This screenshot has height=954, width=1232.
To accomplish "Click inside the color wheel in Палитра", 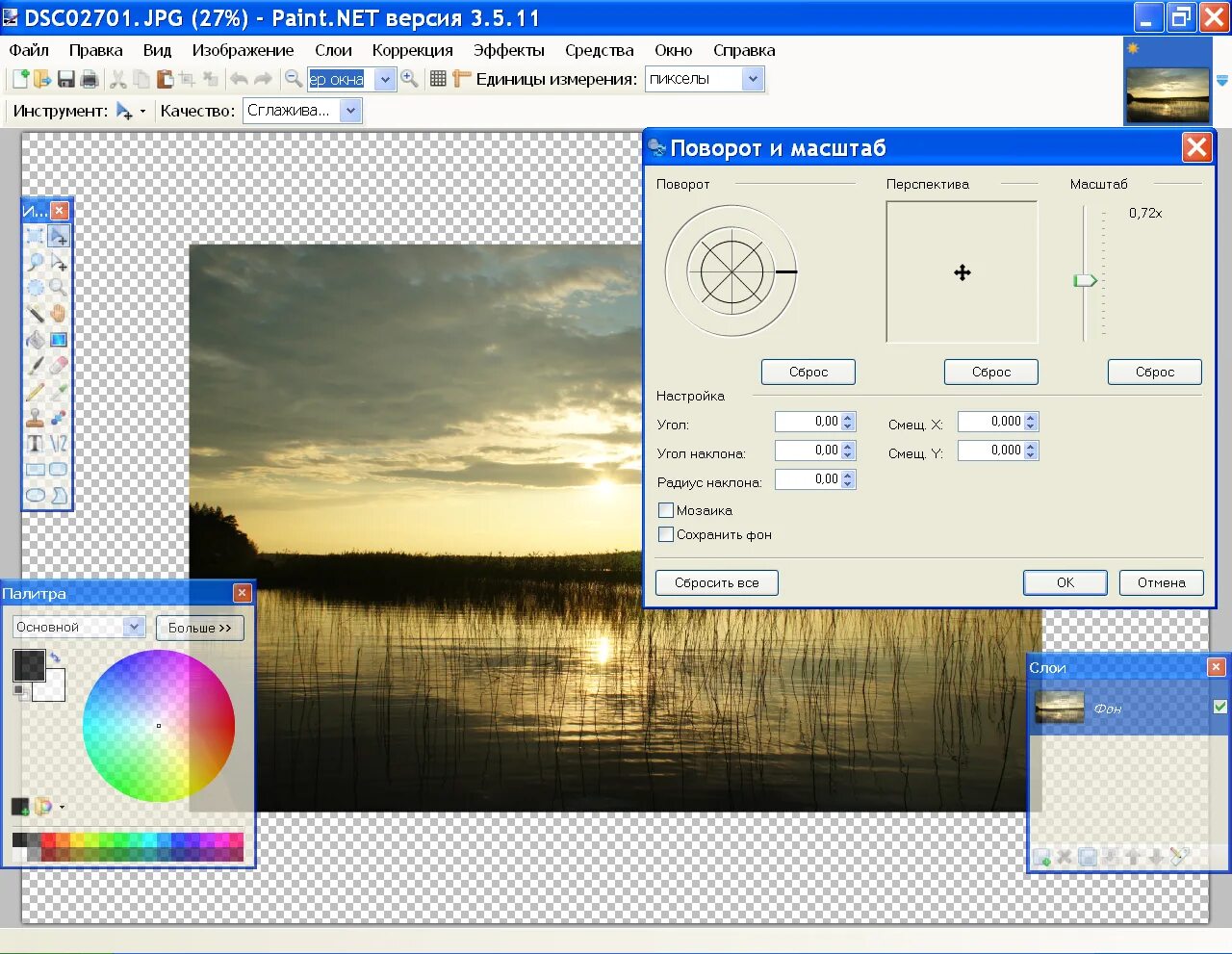I will pos(159,726).
